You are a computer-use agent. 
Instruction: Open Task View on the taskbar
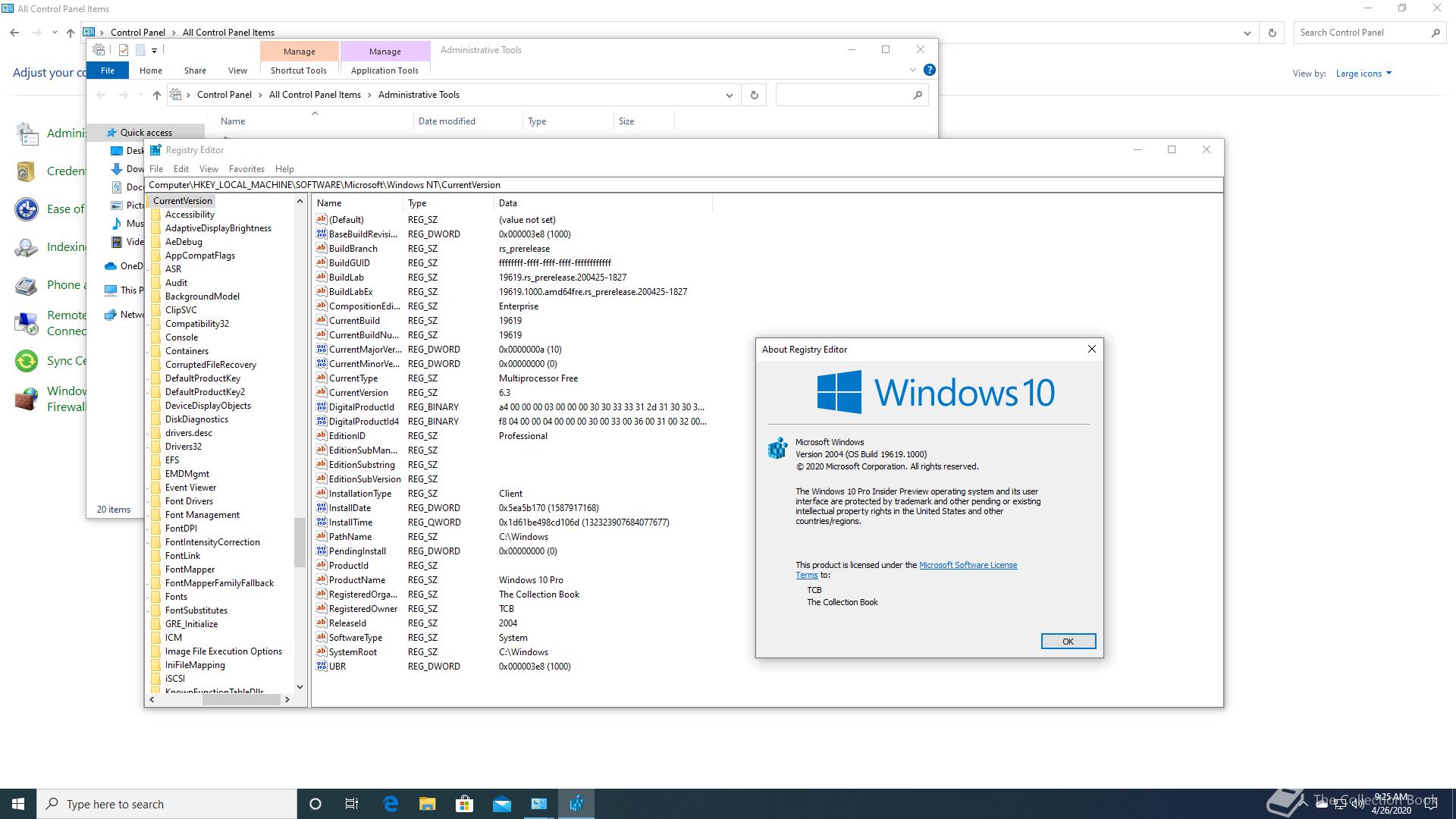pyautogui.click(x=352, y=804)
